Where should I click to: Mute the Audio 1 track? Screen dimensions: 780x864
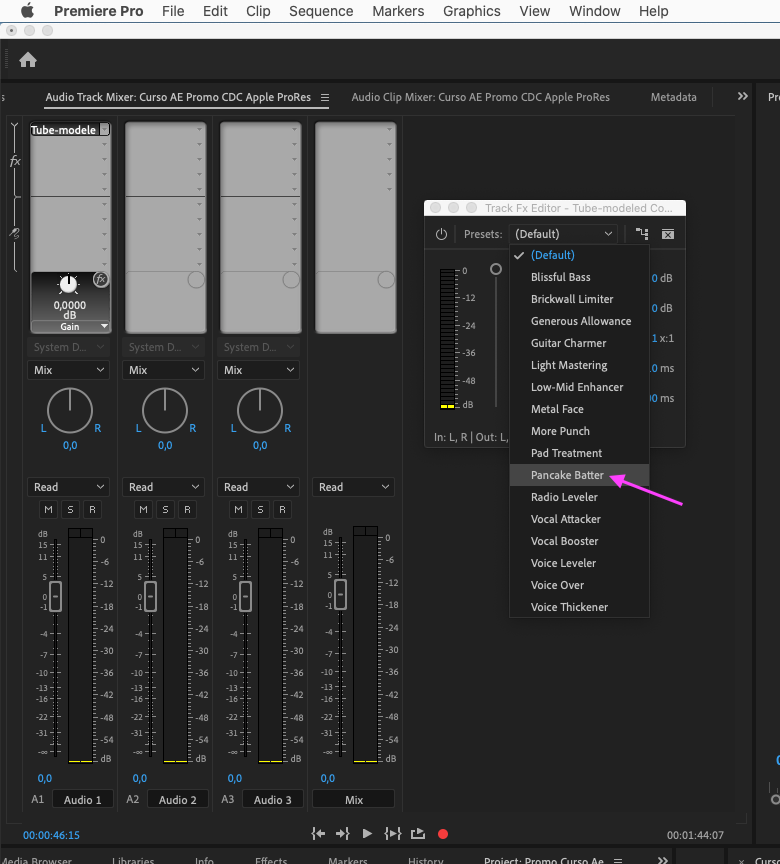(x=47, y=510)
